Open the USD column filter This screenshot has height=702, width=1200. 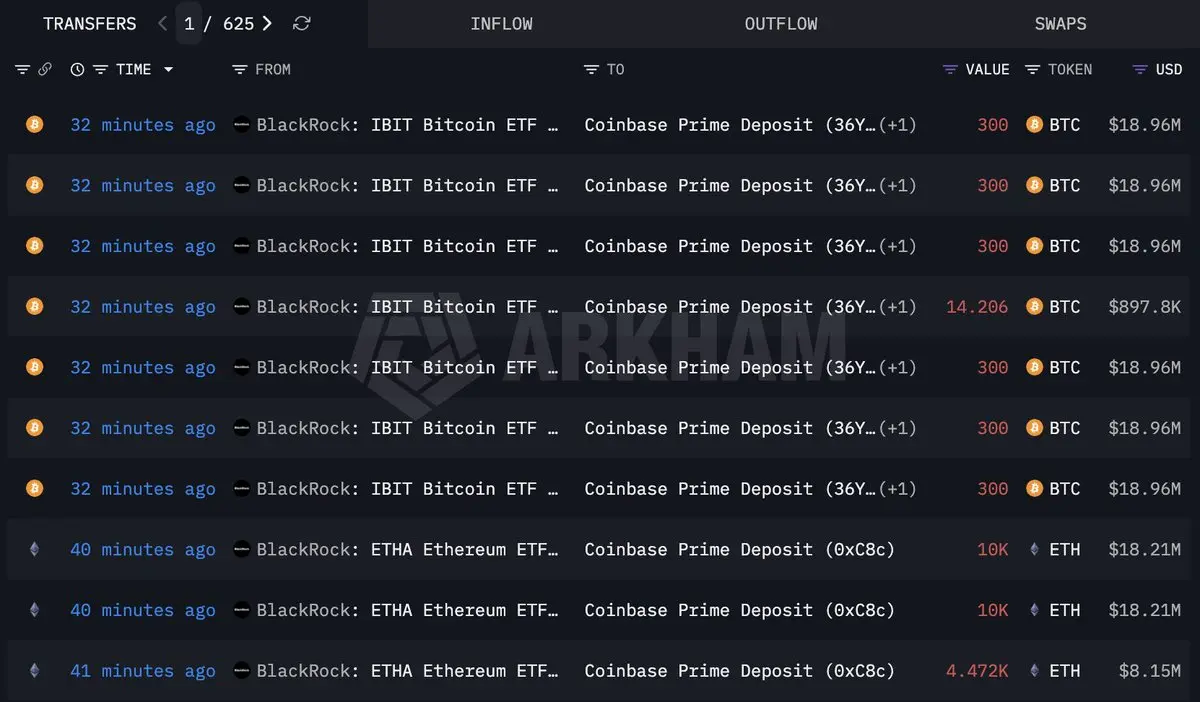[1139, 69]
